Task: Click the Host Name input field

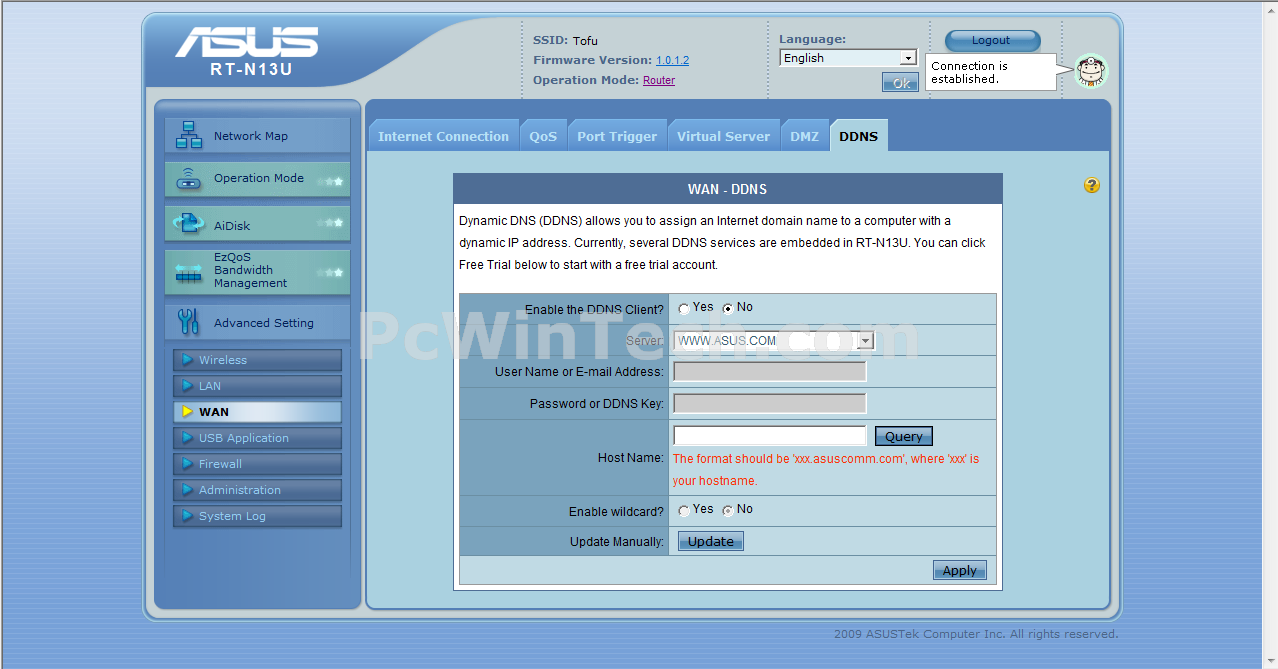Action: 770,436
